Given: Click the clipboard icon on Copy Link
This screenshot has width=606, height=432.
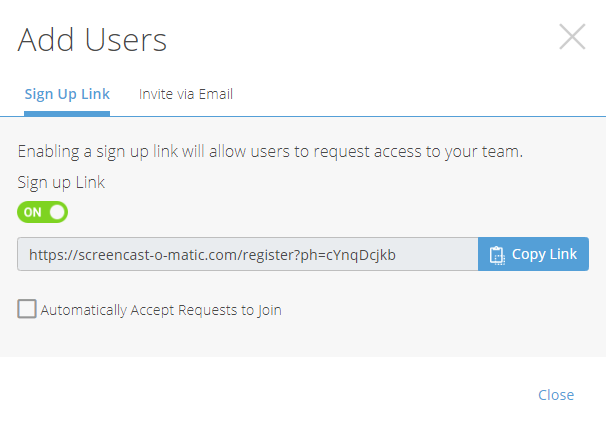Looking at the screenshot, I should 497,255.
